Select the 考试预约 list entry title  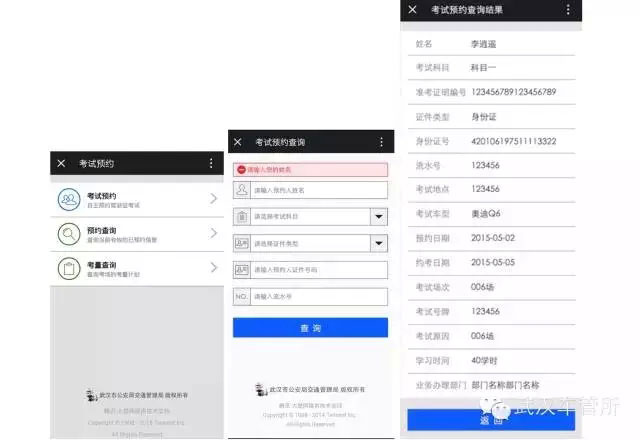(x=102, y=196)
